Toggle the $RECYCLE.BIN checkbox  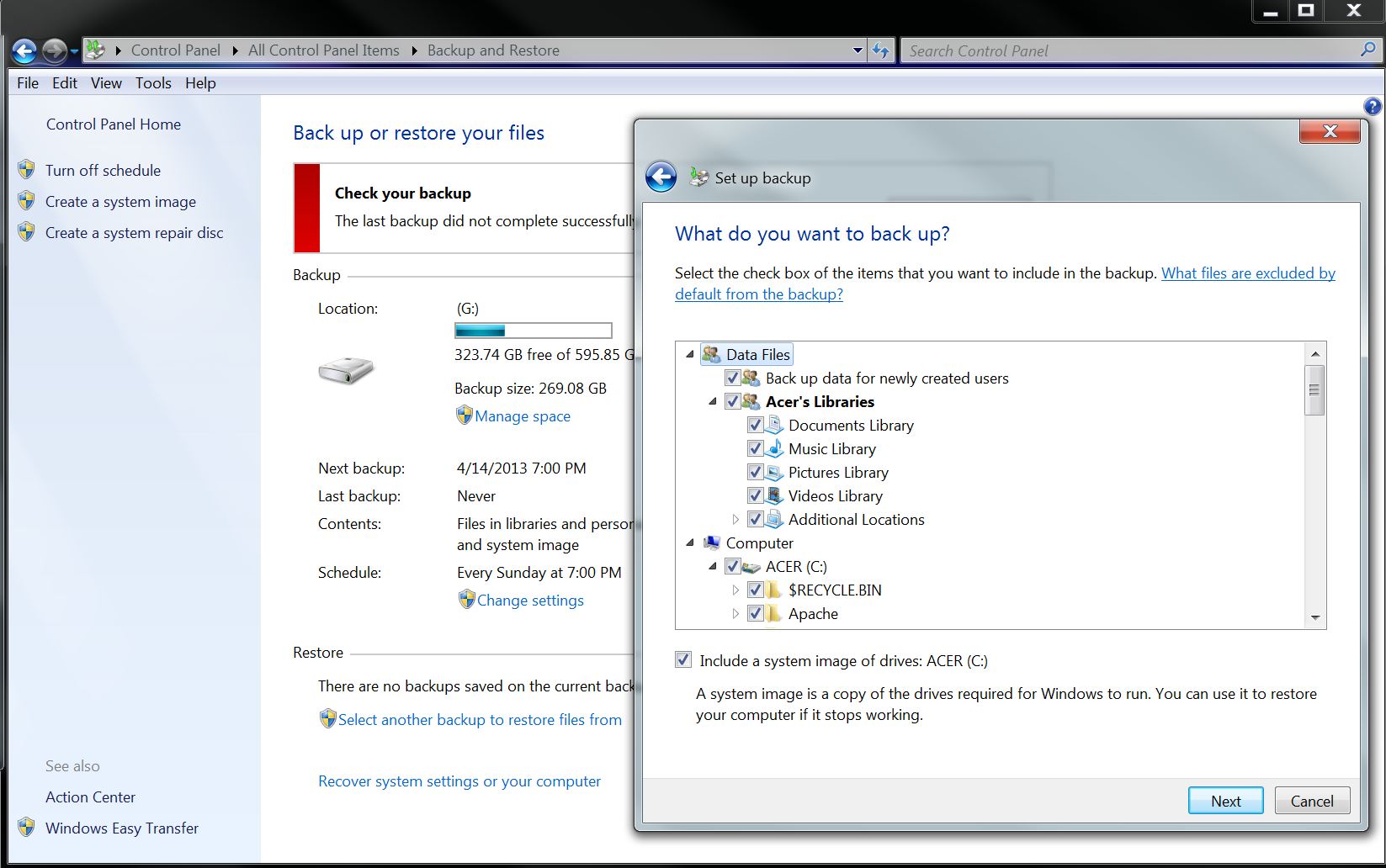[755, 590]
